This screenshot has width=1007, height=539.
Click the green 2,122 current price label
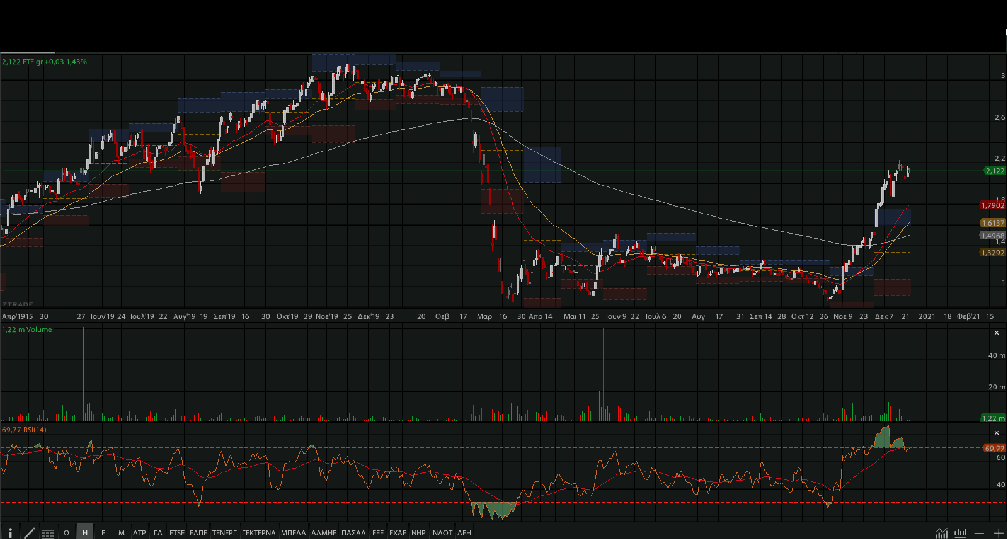point(994,171)
